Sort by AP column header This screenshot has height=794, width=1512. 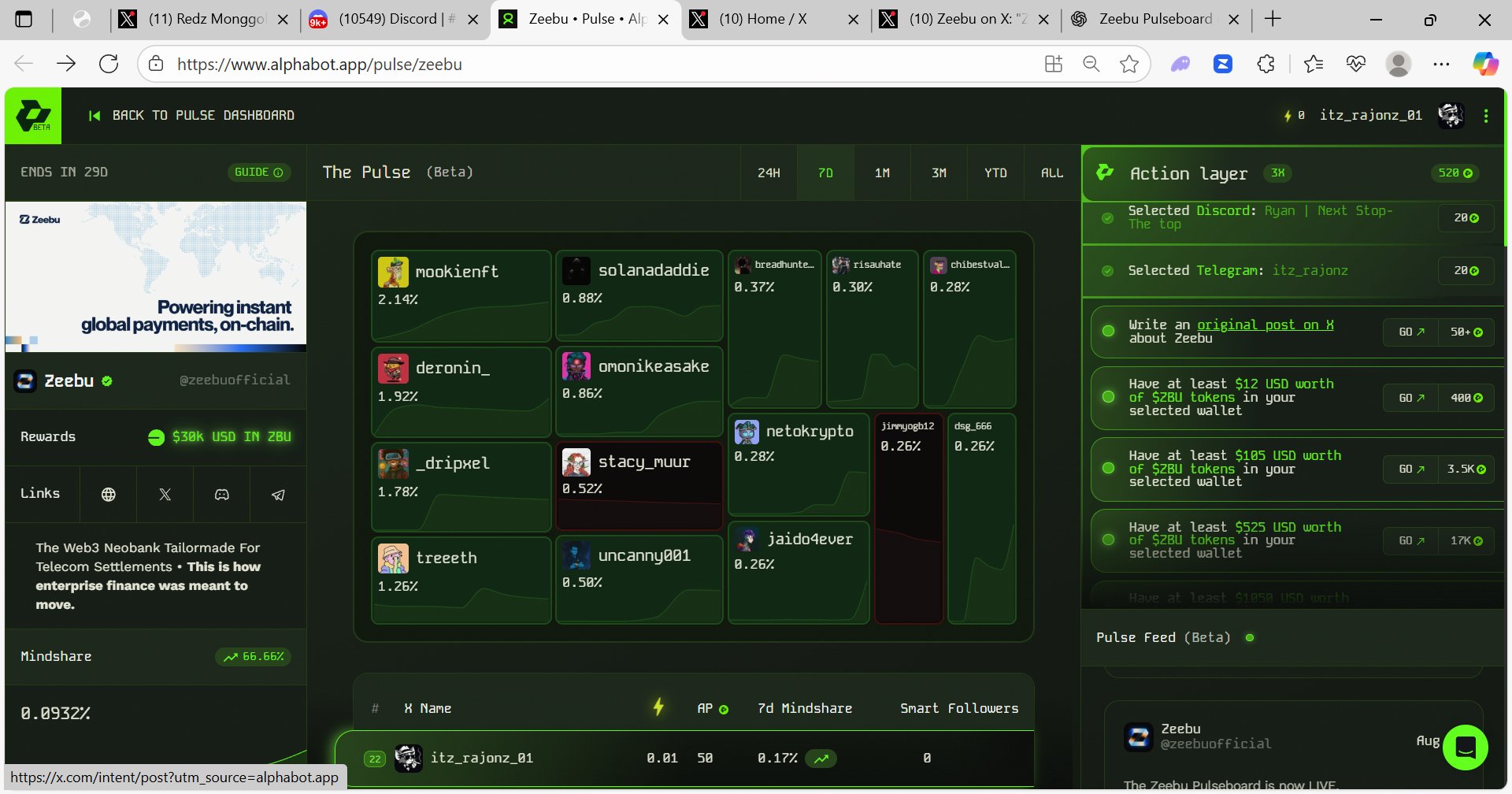712,708
